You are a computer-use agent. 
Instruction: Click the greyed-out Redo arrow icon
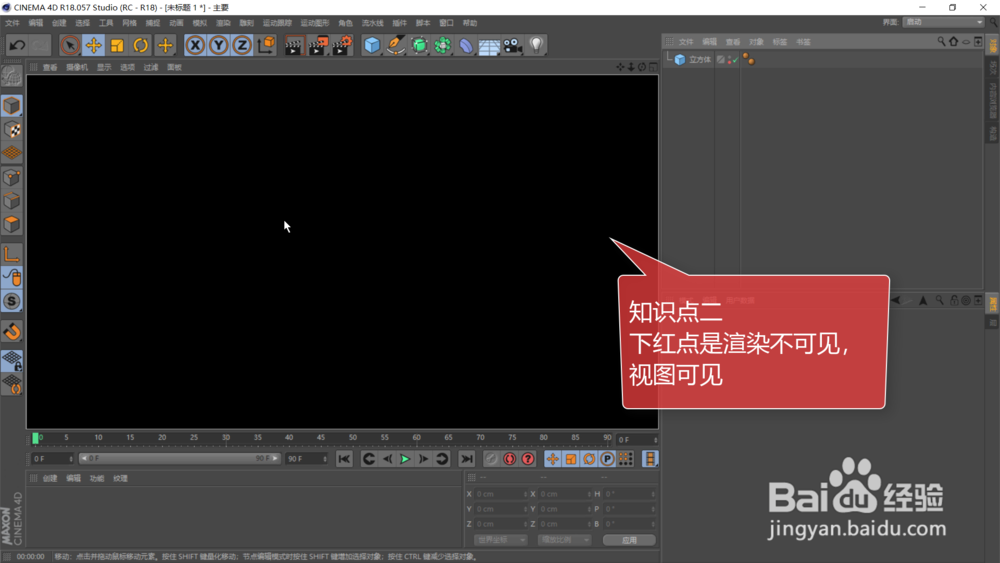40,45
